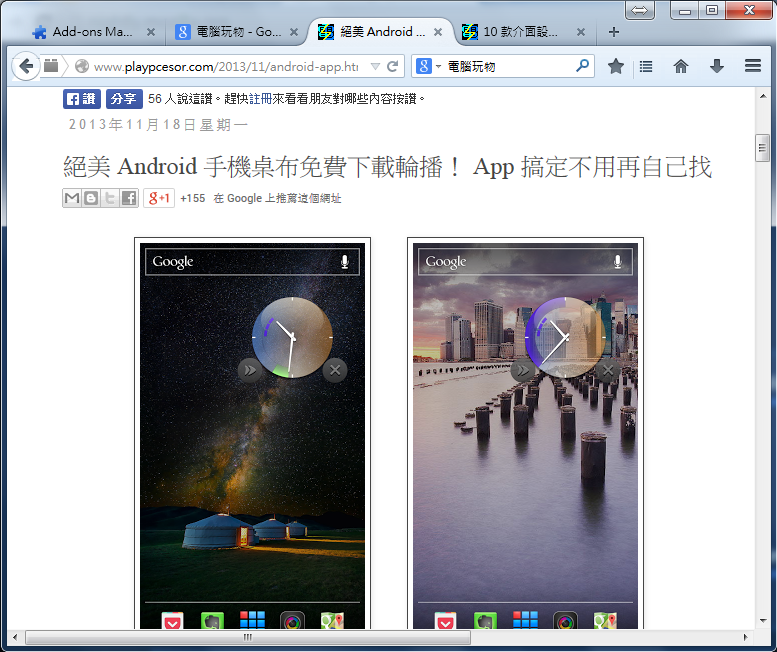
Task: Close the 絕美 Android tab
Action: (438, 32)
